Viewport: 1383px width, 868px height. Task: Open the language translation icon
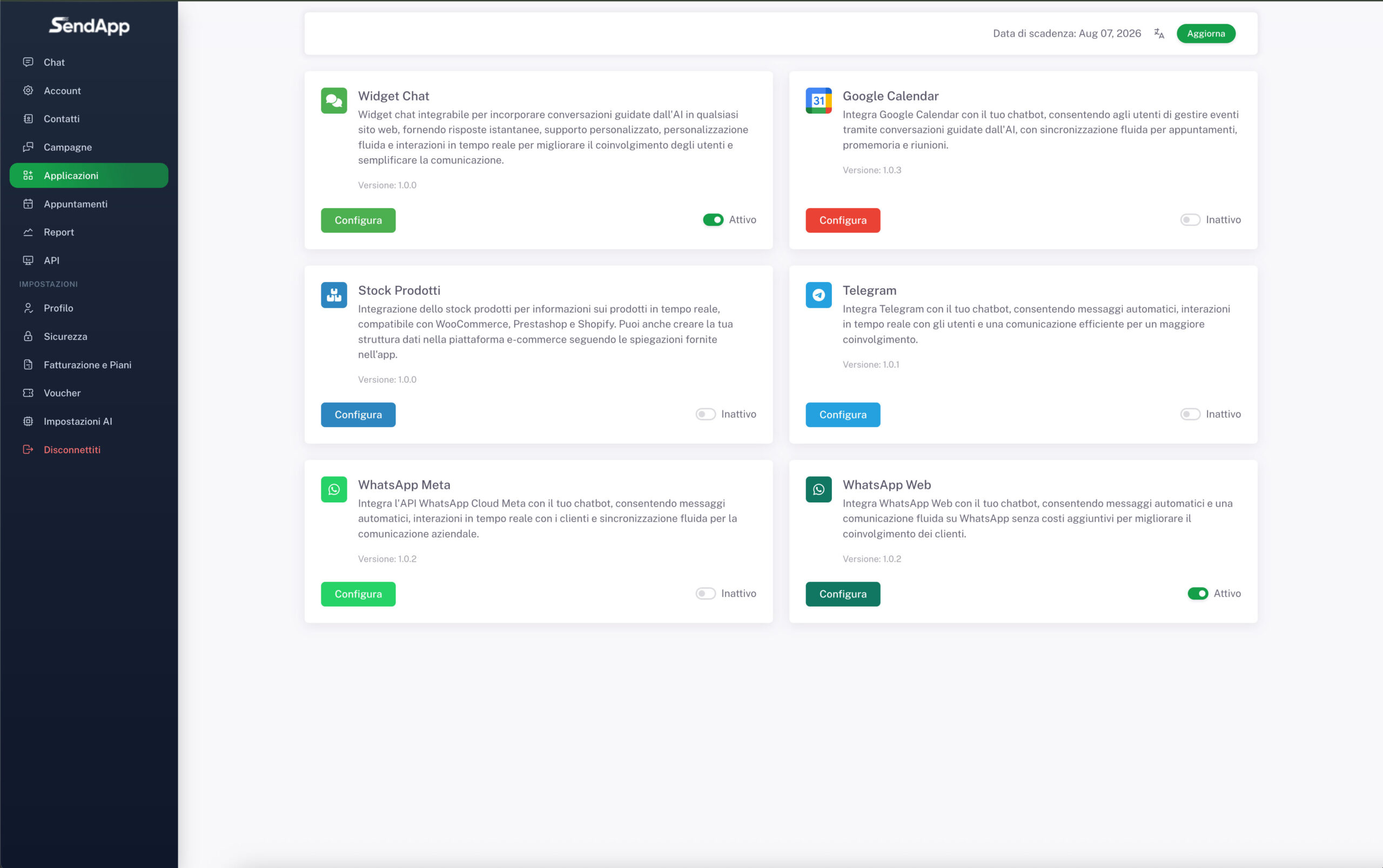tap(1159, 33)
